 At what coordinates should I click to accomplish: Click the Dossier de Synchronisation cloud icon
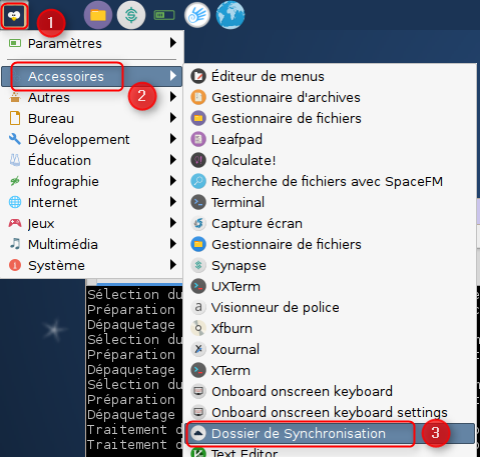tap(198, 433)
